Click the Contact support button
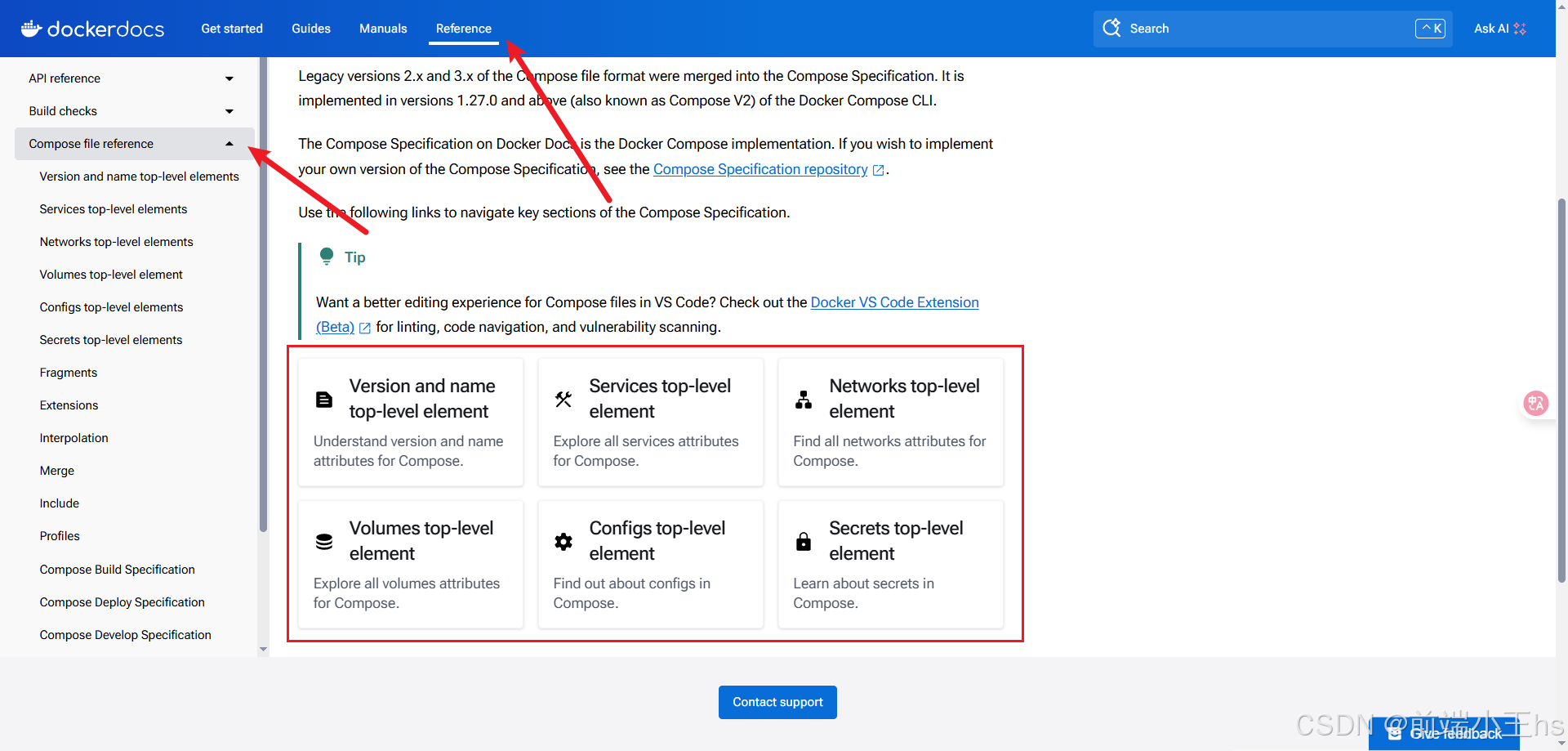The height and width of the screenshot is (751, 1568). tap(777, 702)
